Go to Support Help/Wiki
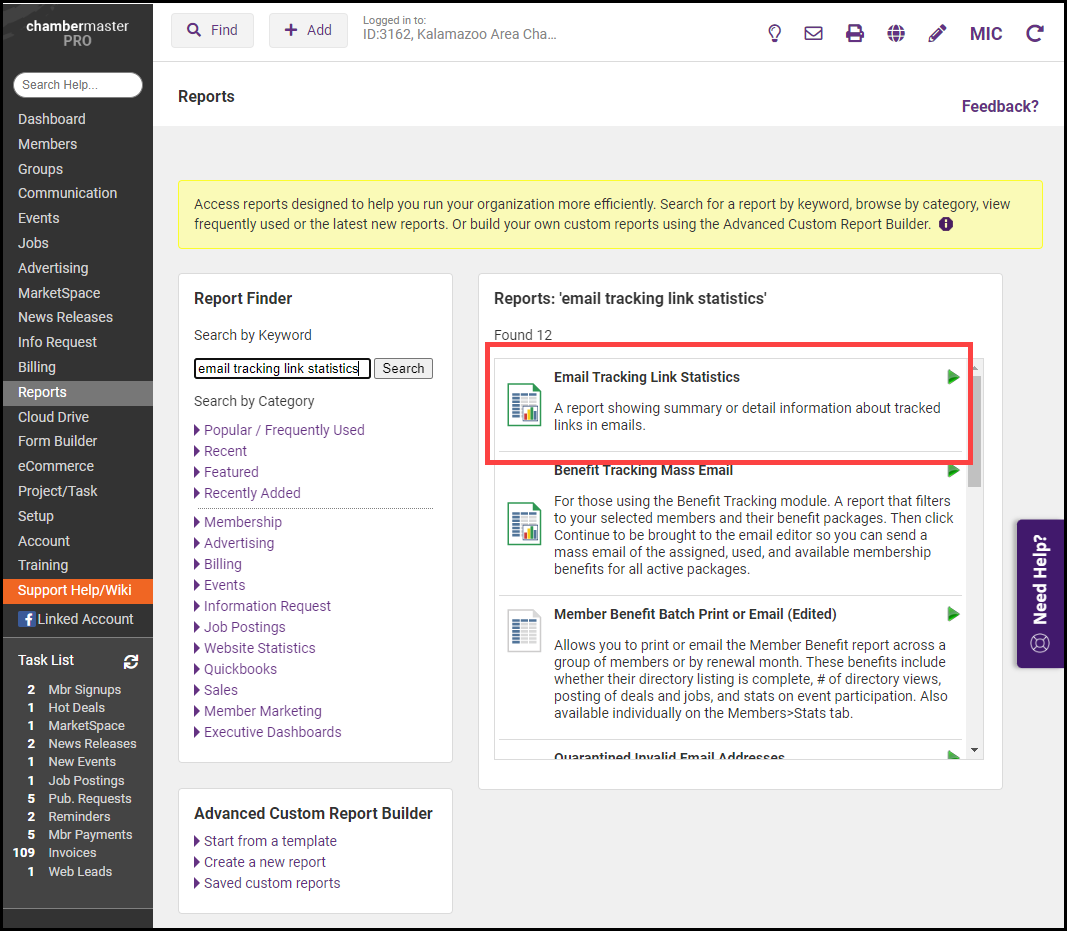The height and width of the screenshot is (931, 1067). pos(74,590)
